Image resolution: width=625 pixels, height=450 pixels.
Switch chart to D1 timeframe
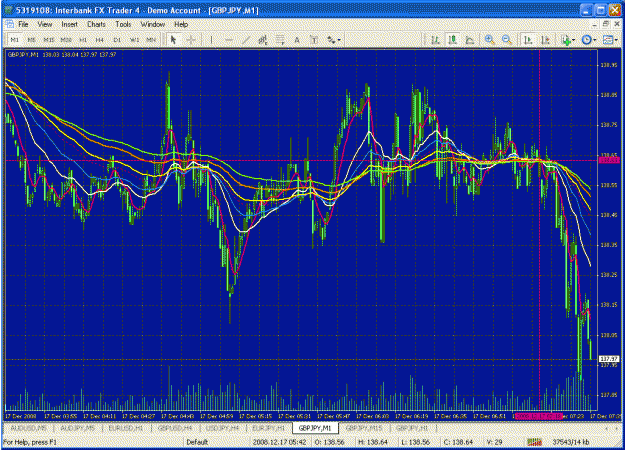point(117,39)
